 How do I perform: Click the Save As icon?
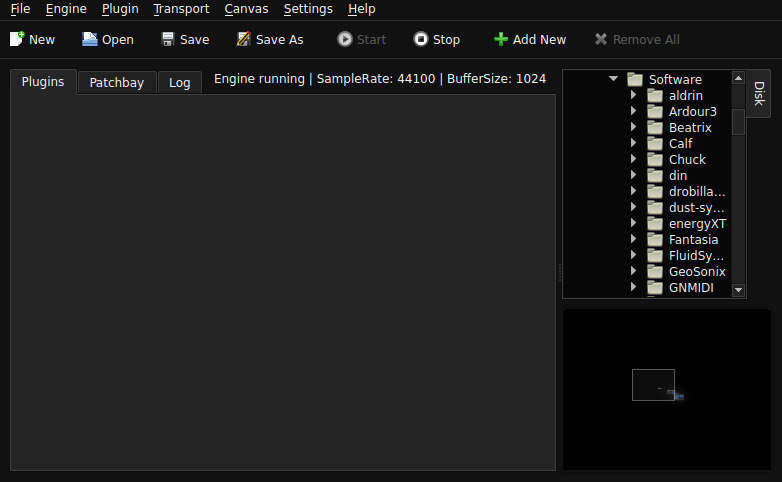click(244, 39)
